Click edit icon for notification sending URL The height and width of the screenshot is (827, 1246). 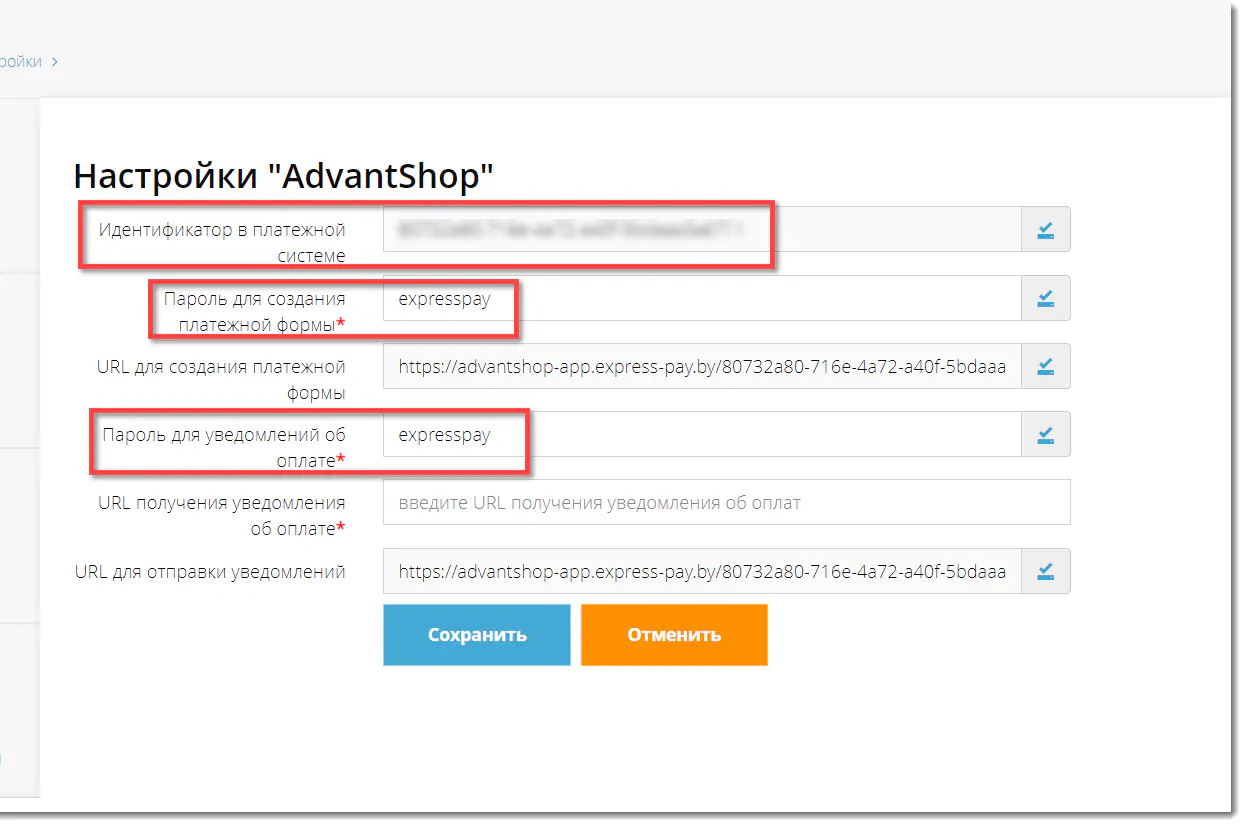[x=1045, y=571]
